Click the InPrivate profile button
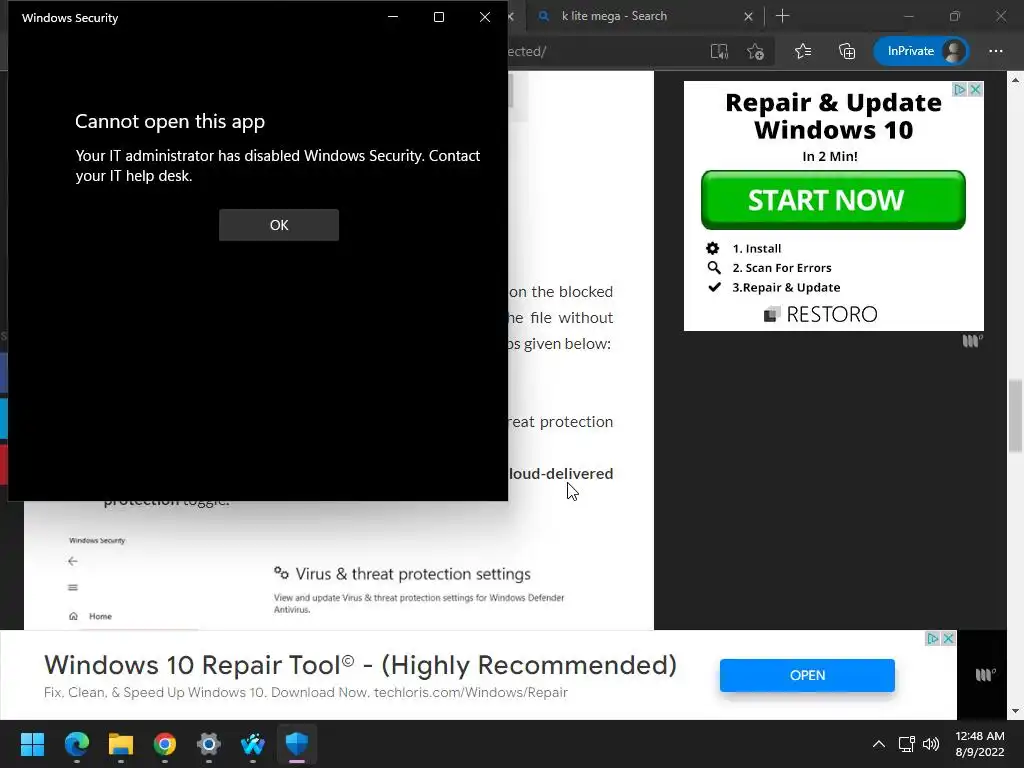Viewport: 1024px width, 768px height. 921,51
